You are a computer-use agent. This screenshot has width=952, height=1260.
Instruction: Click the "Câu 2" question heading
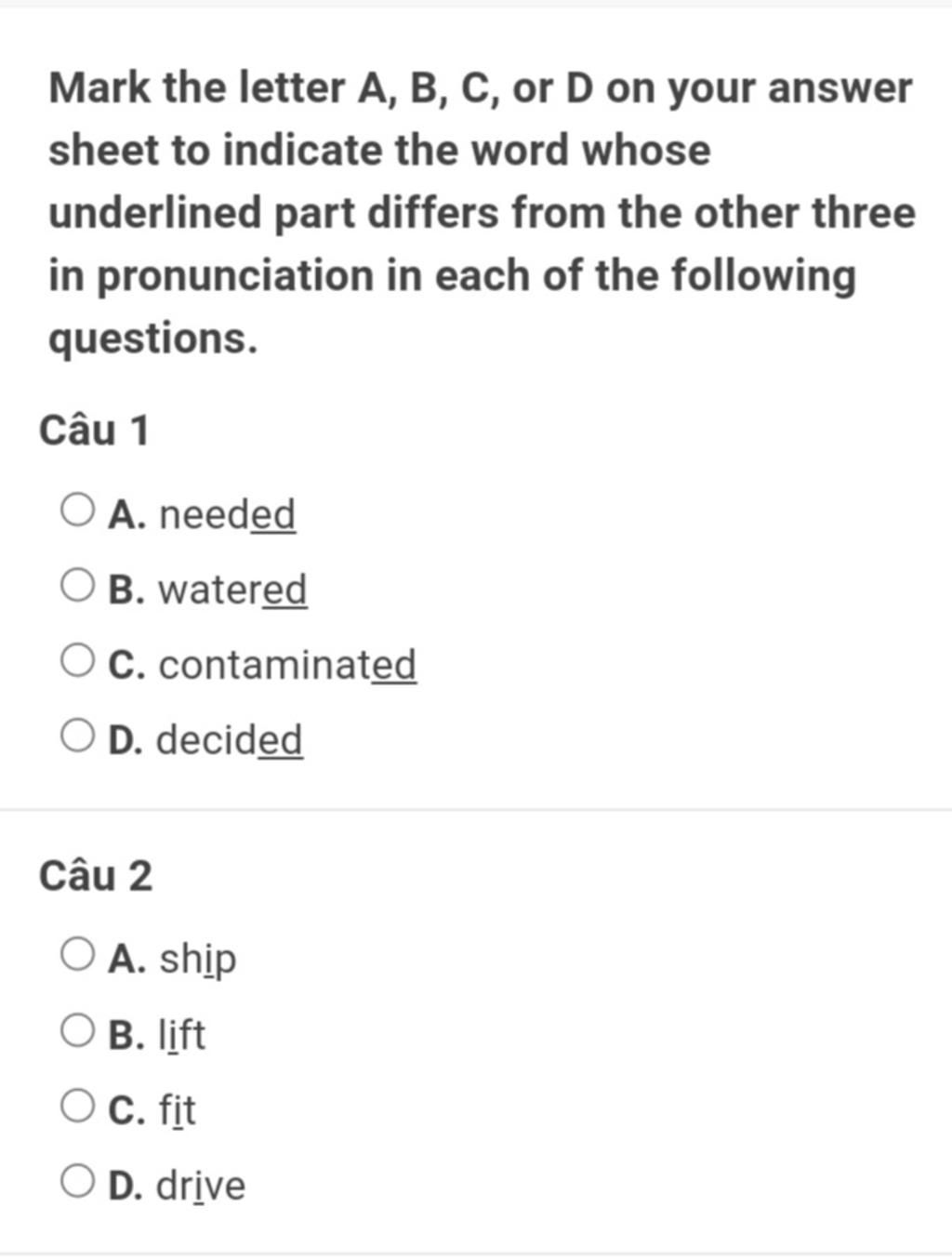(96, 876)
